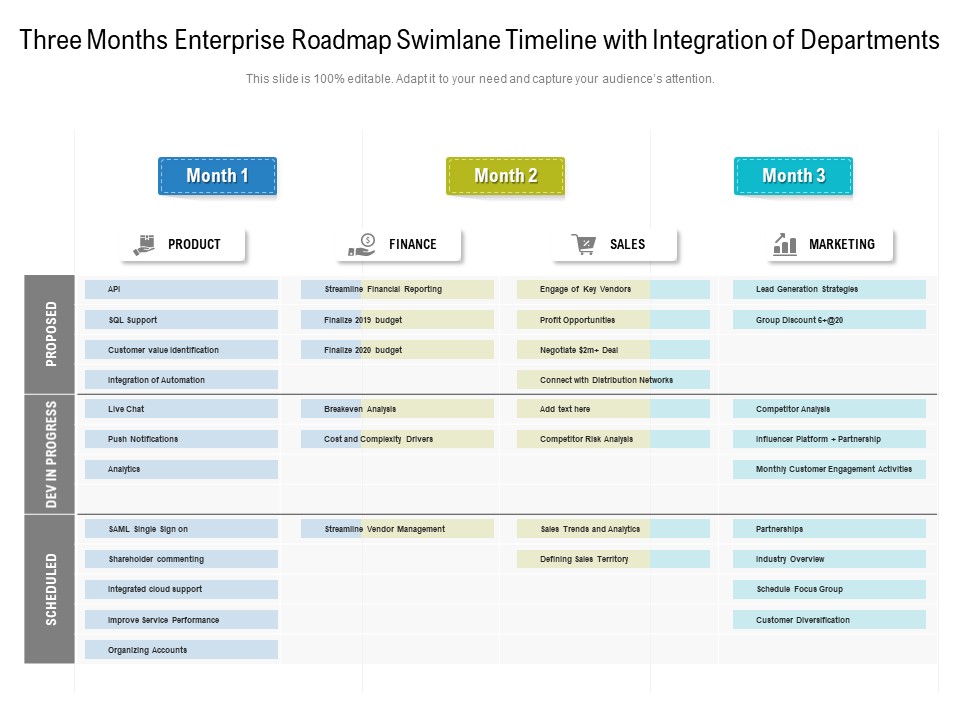Select the PROPOSED swimlane label
The width and height of the screenshot is (960, 720).
click(x=50, y=334)
